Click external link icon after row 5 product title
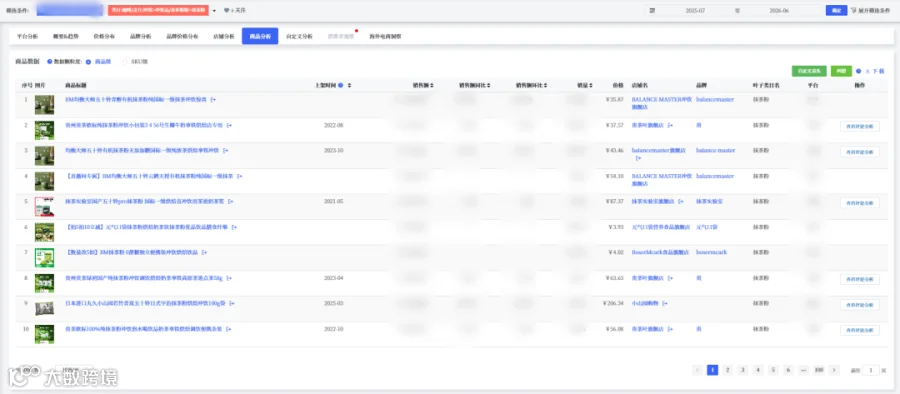Viewport: 900px width, 394px height. pos(231,202)
